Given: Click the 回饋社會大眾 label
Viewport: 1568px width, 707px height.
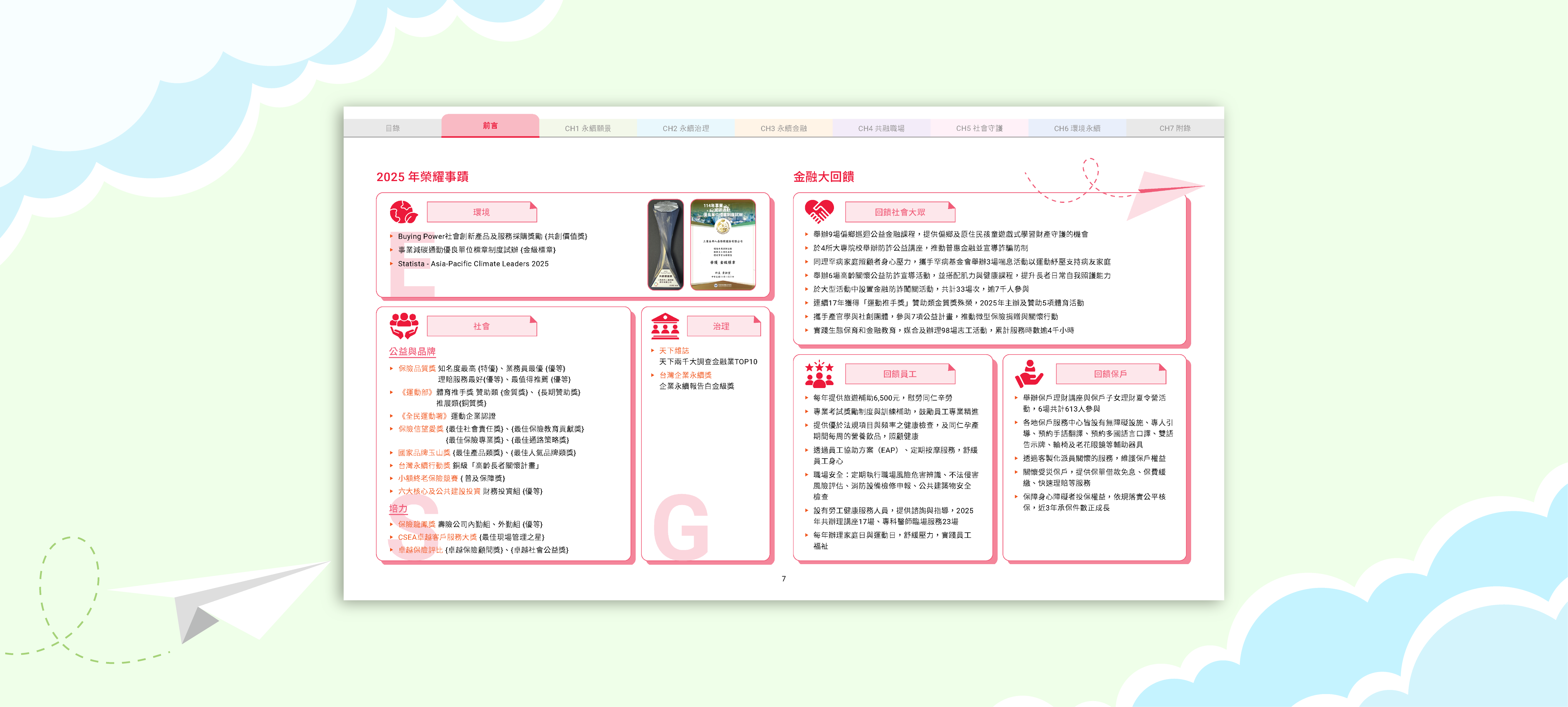Looking at the screenshot, I should pyautogui.click(x=900, y=212).
